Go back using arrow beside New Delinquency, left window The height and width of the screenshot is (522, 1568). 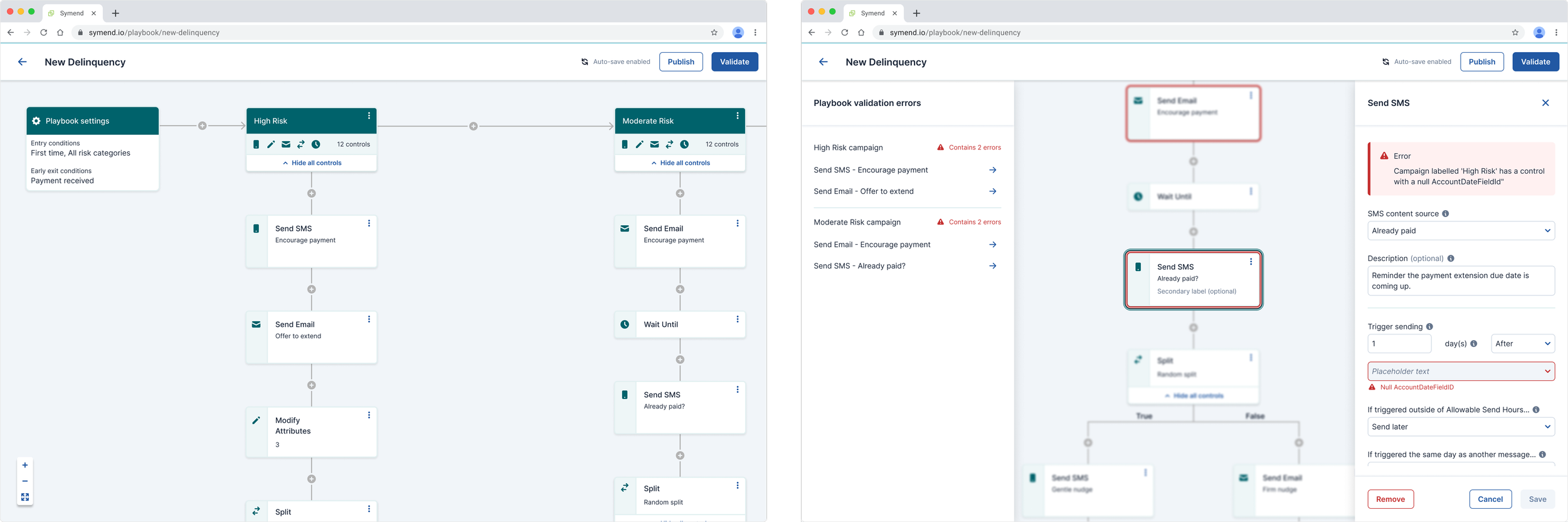[23, 61]
